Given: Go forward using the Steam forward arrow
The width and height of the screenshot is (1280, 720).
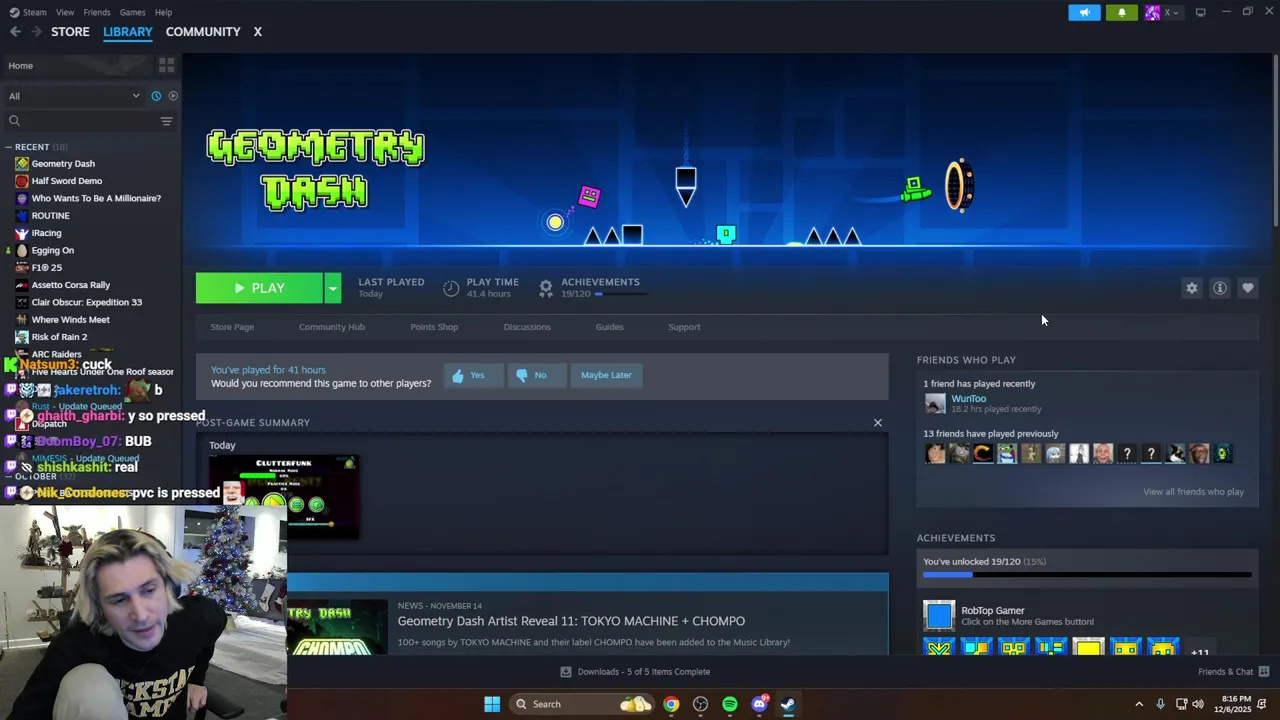Looking at the screenshot, I should (37, 32).
